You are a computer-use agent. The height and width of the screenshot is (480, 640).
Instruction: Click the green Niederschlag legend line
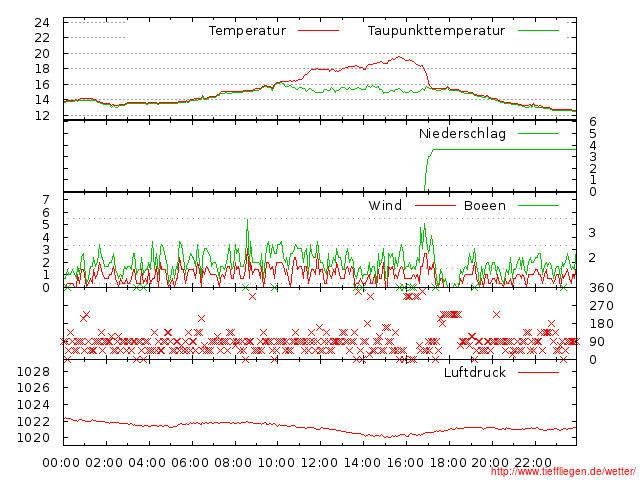coord(538,133)
